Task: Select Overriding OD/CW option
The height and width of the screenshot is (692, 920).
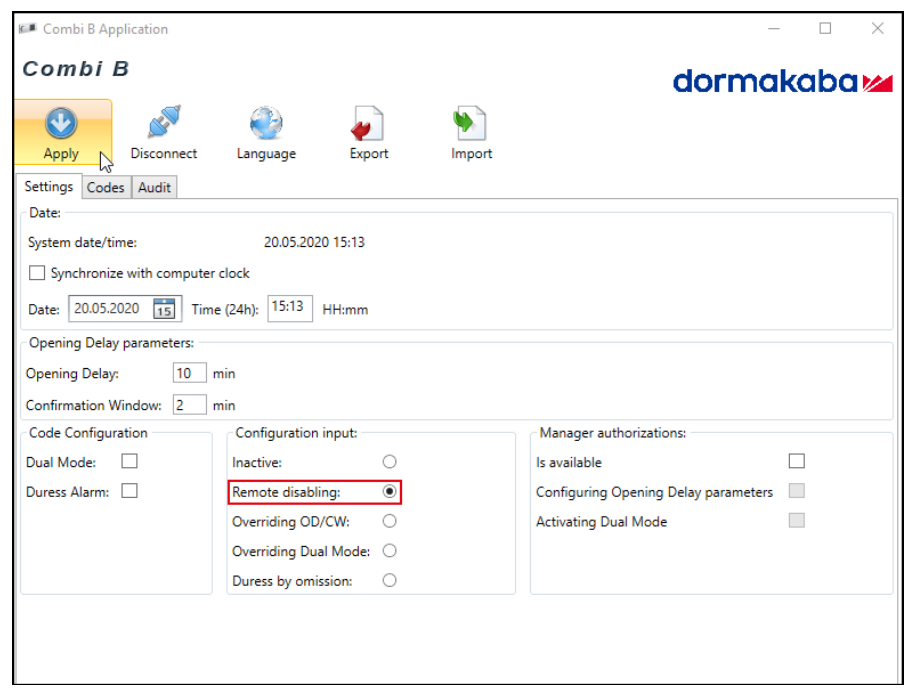Action: 389,521
